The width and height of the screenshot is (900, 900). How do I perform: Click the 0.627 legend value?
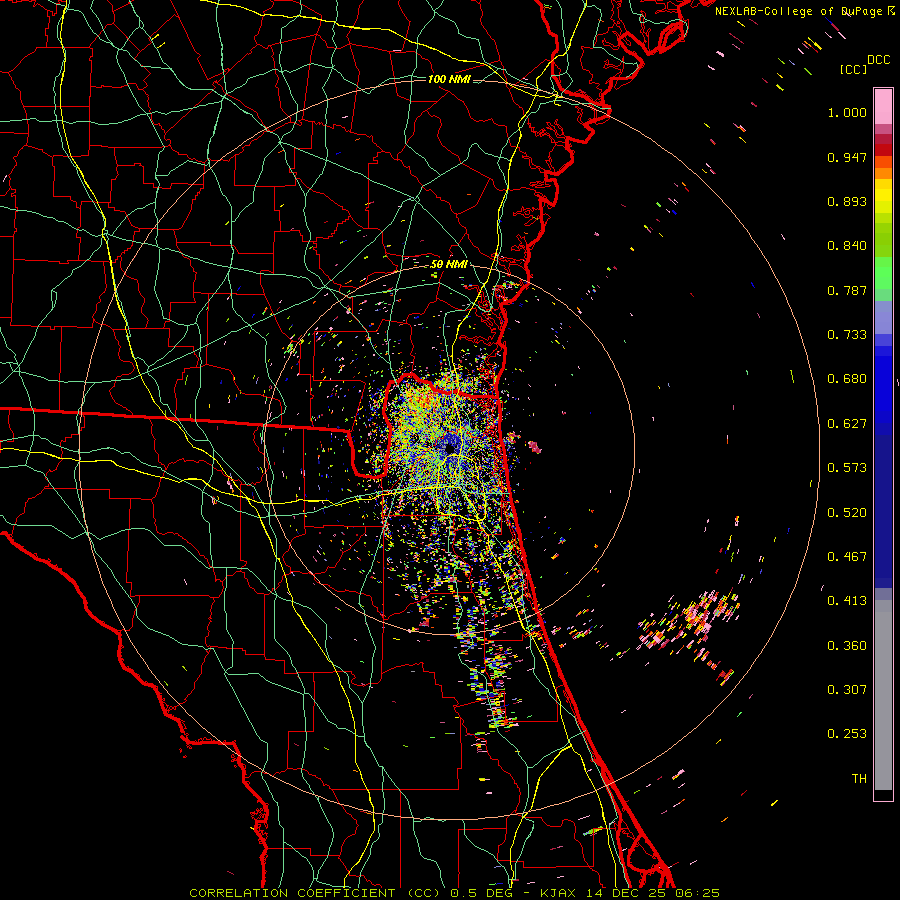pos(847,424)
